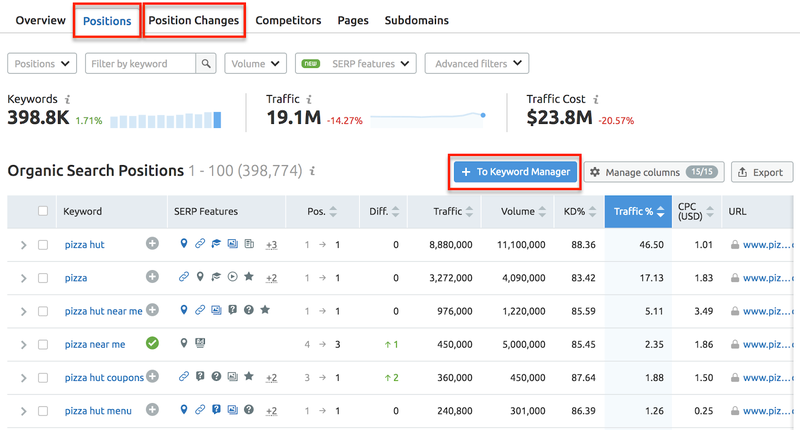Expand the pizza keyword row
Screen dimensions: 800x430
coord(23,278)
